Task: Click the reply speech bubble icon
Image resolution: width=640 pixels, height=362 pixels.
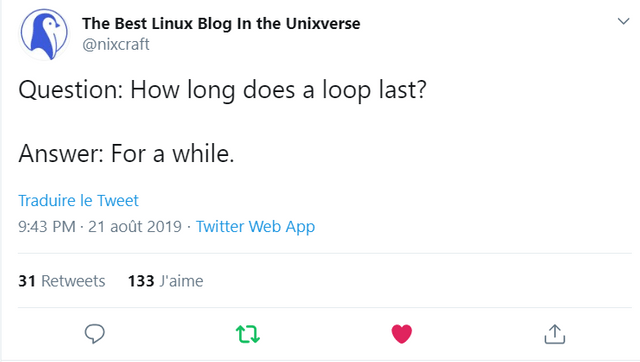Action: point(95,334)
